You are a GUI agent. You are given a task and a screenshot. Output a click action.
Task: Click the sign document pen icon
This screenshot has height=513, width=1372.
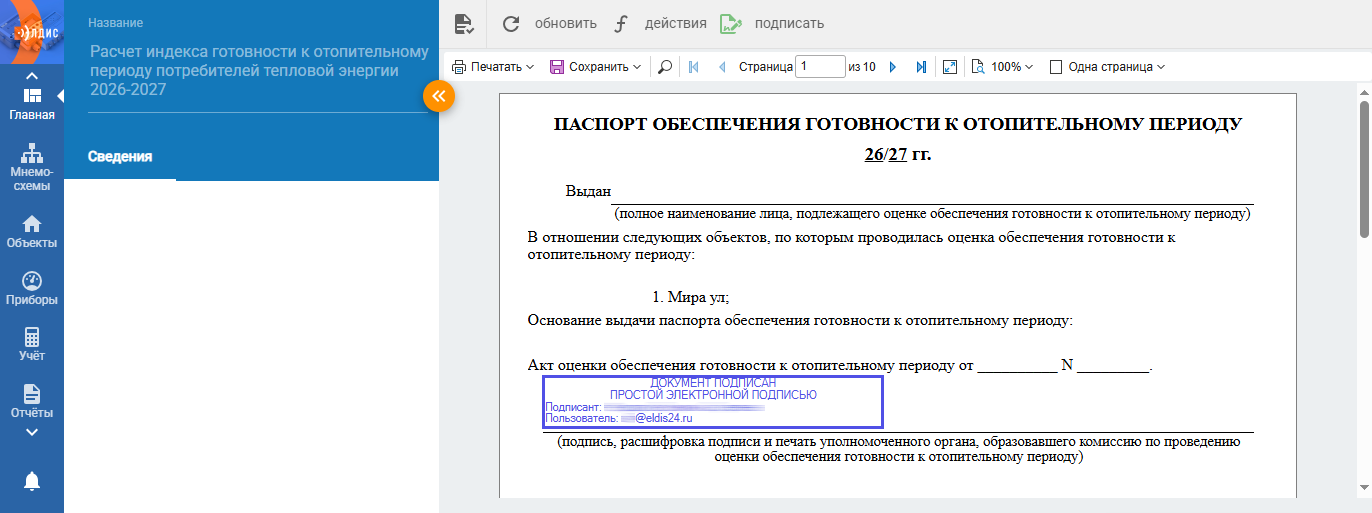click(732, 23)
